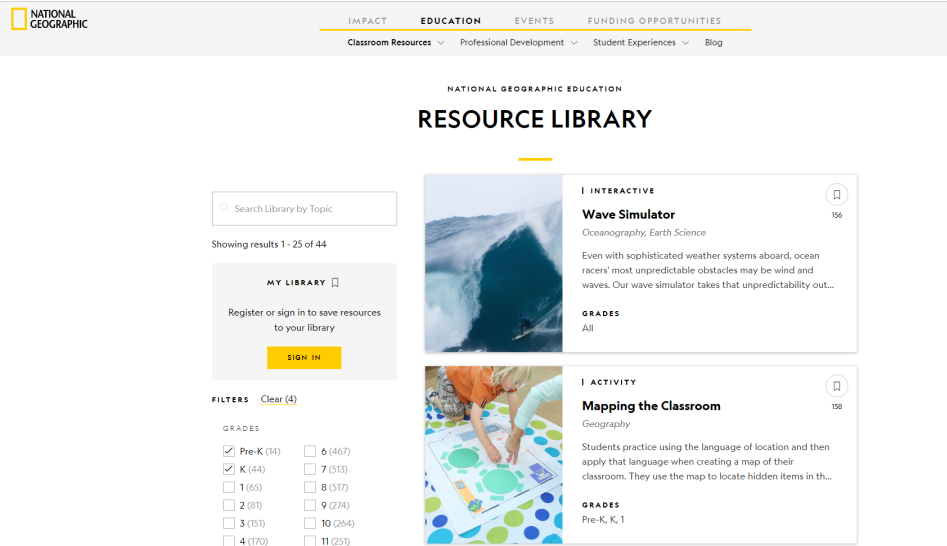Open the classroom map activity thumbnail
947x546 pixels.
(493, 455)
